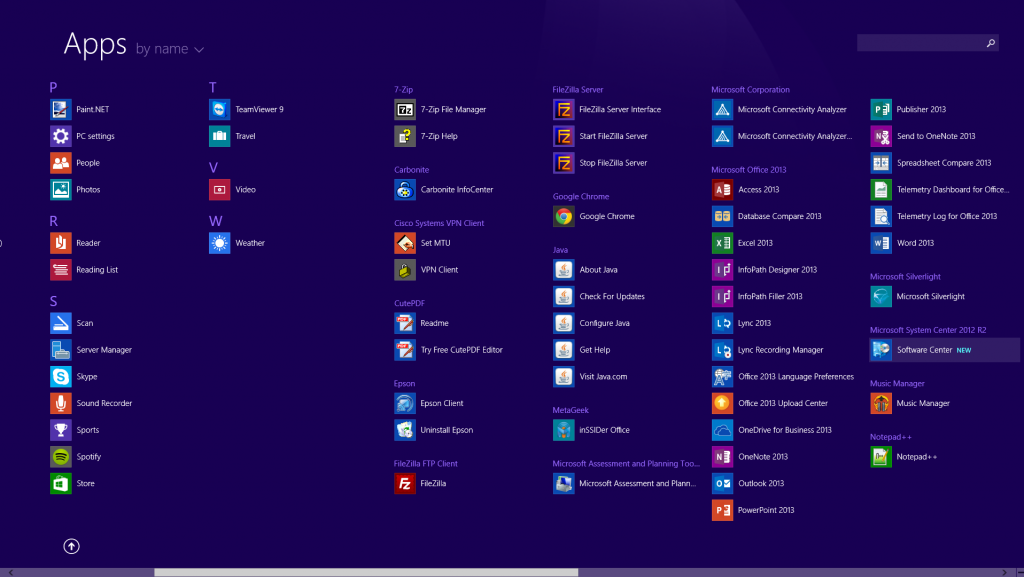The width and height of the screenshot is (1024, 577).
Task: Open the inSSIDer Office icon
Action: [564, 430]
